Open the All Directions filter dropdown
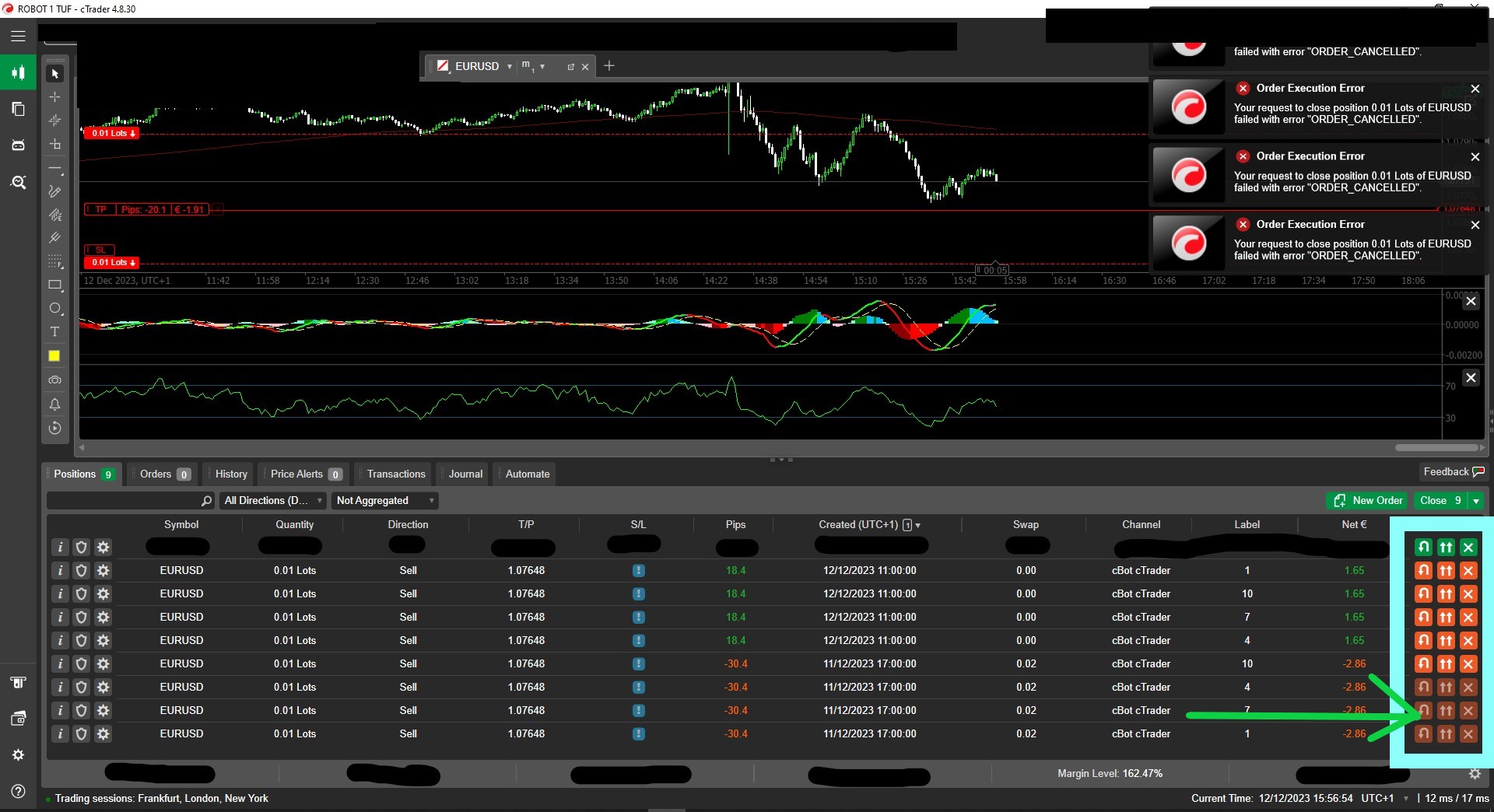Viewport: 1494px width, 812px height. point(272,500)
